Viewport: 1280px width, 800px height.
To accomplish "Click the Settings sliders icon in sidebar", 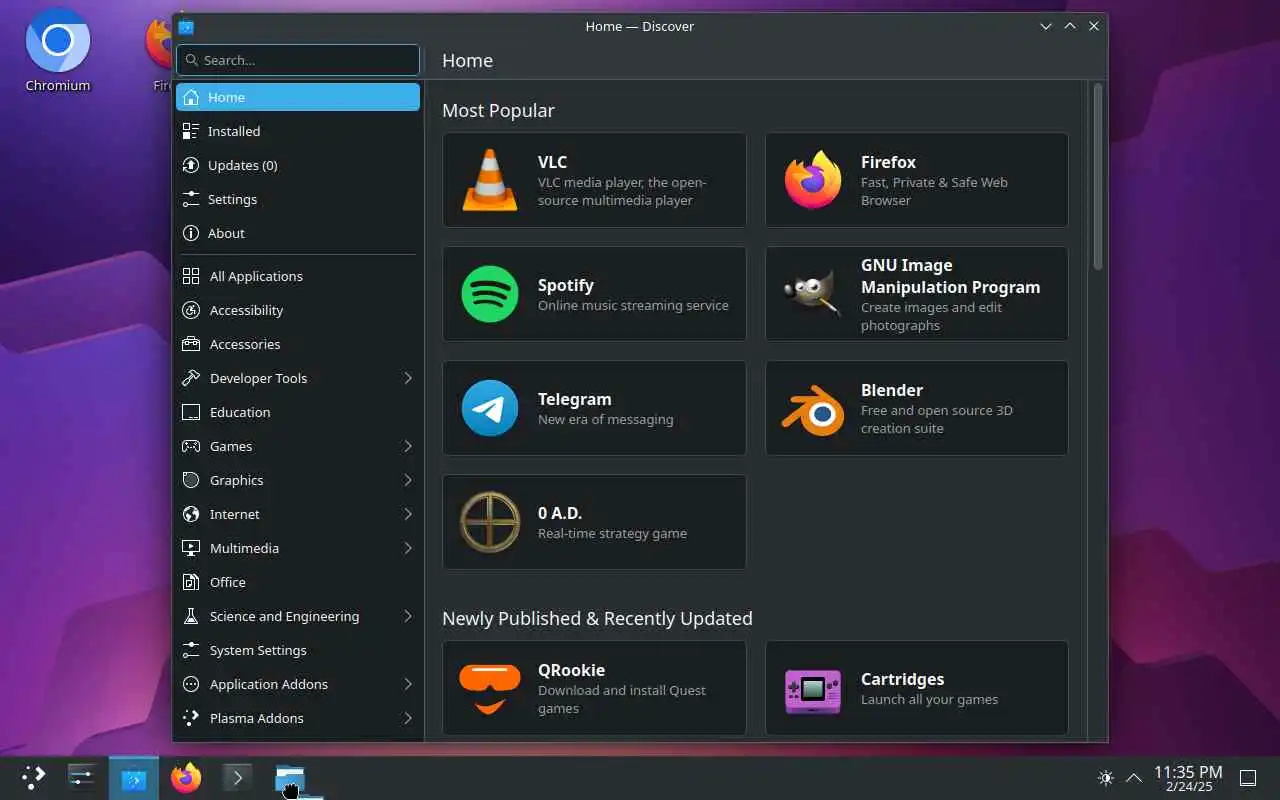I will point(191,199).
